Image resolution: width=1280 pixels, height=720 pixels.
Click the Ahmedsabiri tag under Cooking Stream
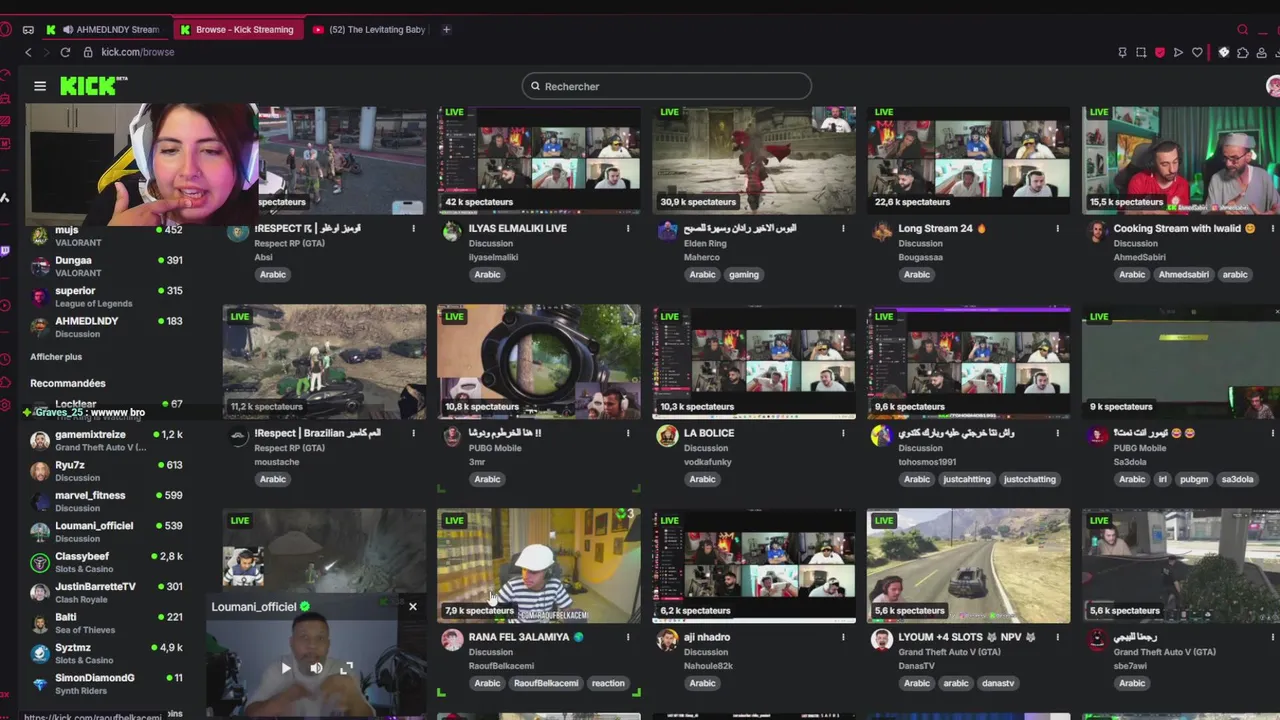pyautogui.click(x=1184, y=275)
